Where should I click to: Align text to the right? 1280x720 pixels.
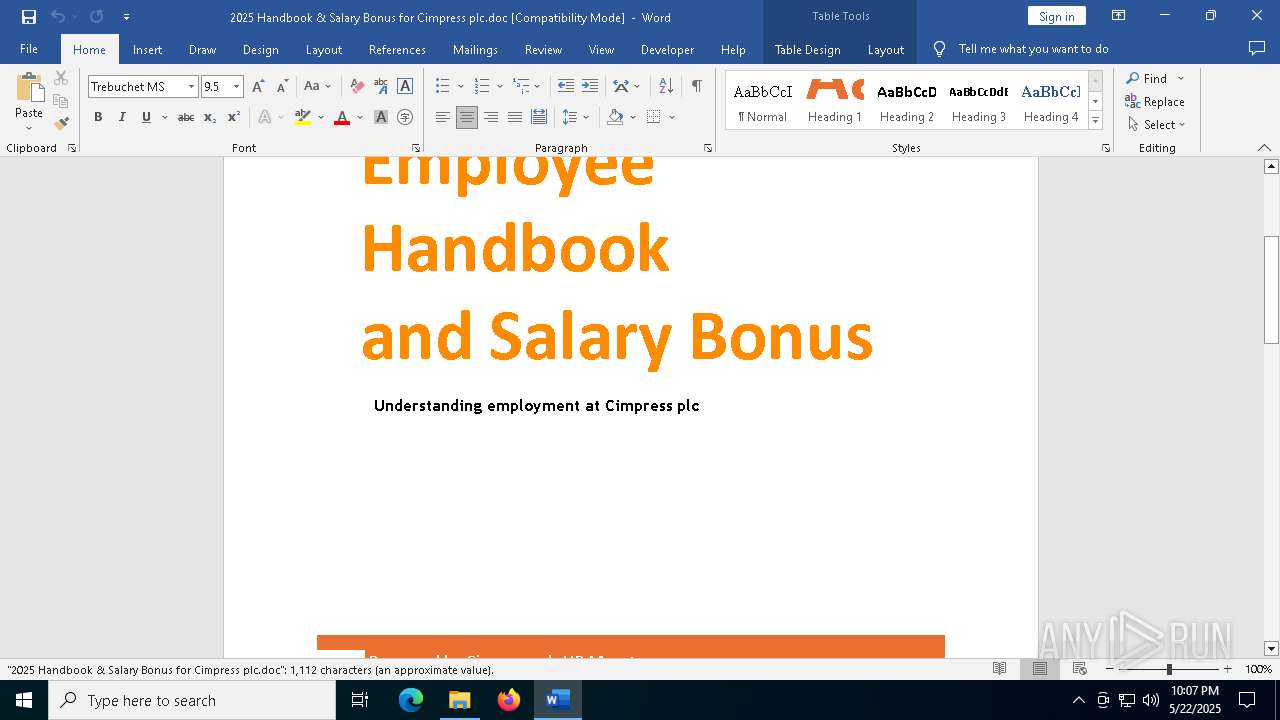[491, 117]
